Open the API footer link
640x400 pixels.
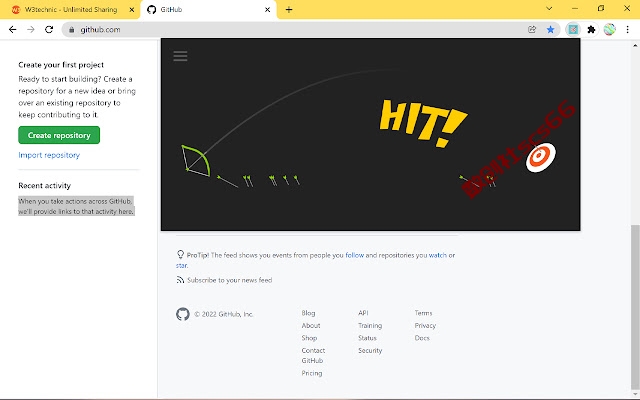tap(363, 313)
